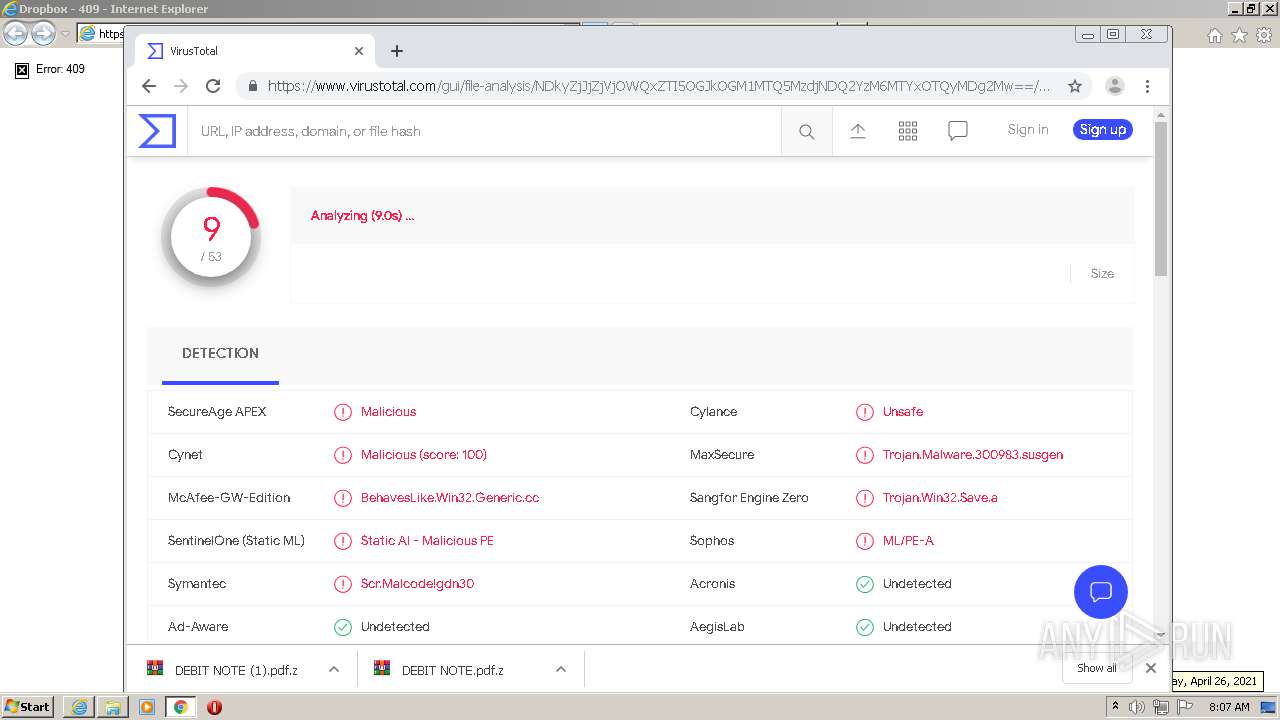Screen dimensions: 1280x720
Task: Click the Chrome address bar URL
Action: [659, 86]
